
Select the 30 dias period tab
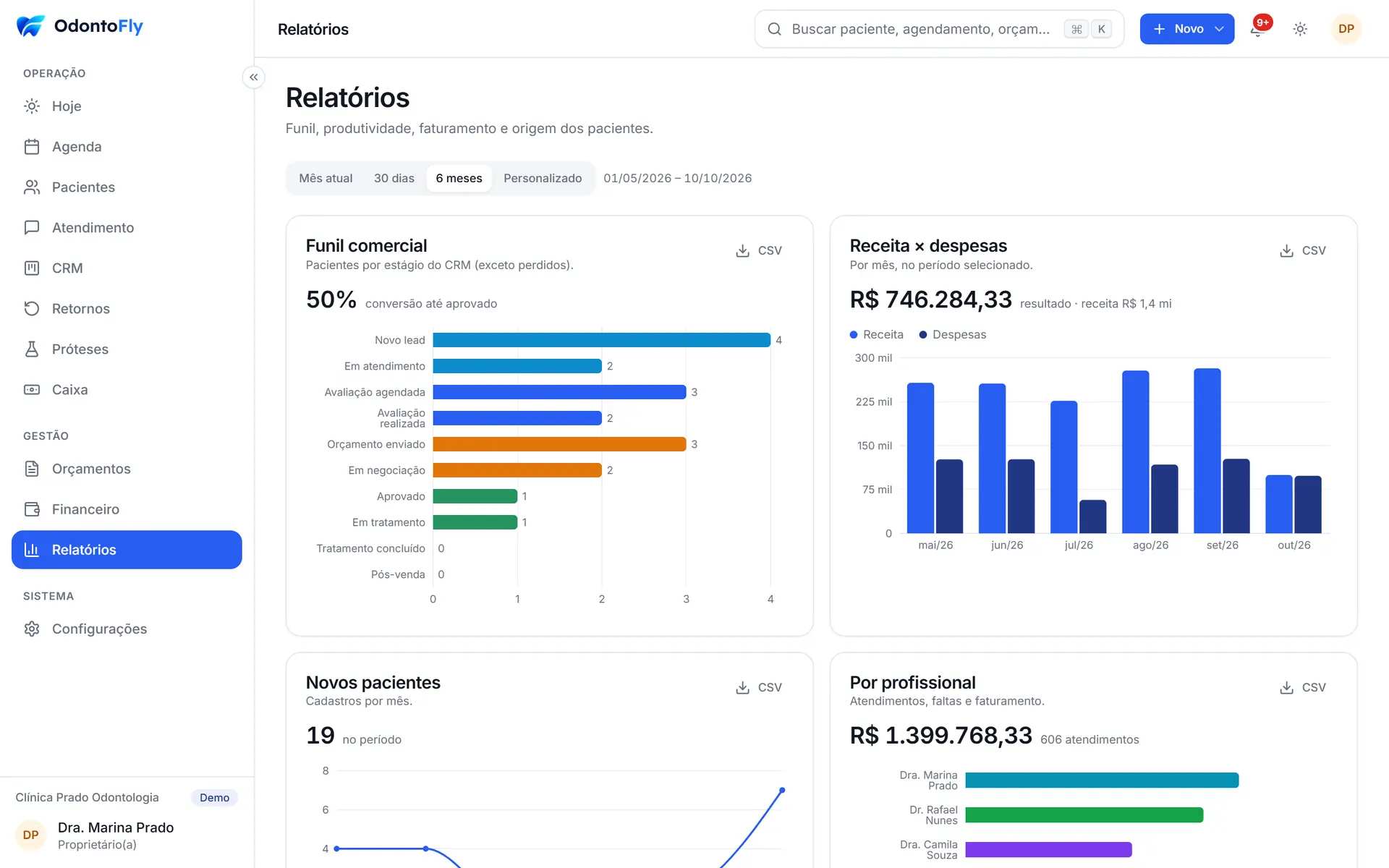pos(394,179)
